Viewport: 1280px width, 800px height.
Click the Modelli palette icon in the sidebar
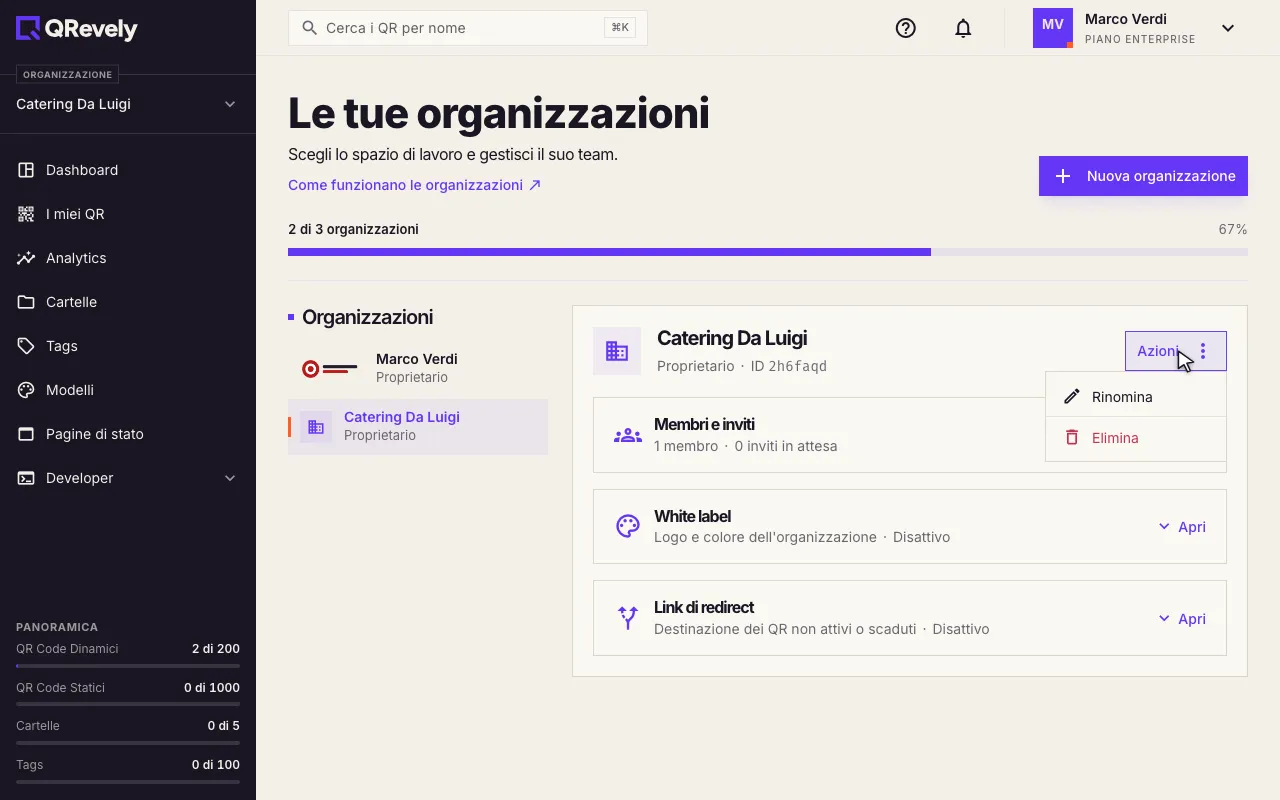(x=26, y=390)
